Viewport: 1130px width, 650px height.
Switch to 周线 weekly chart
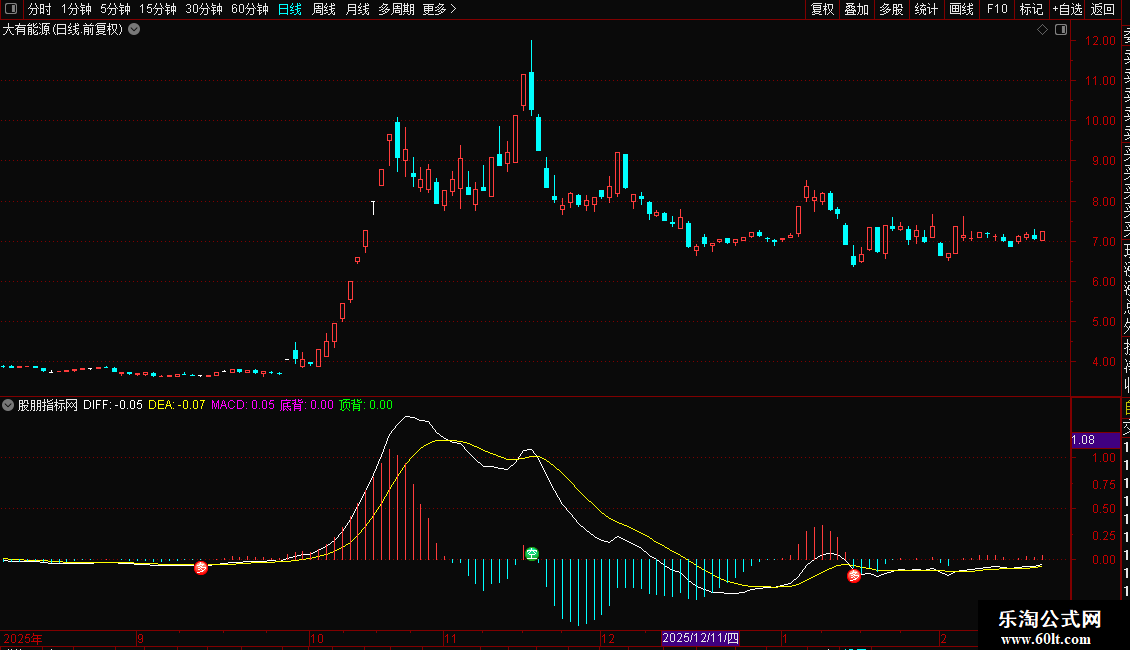[x=324, y=9]
